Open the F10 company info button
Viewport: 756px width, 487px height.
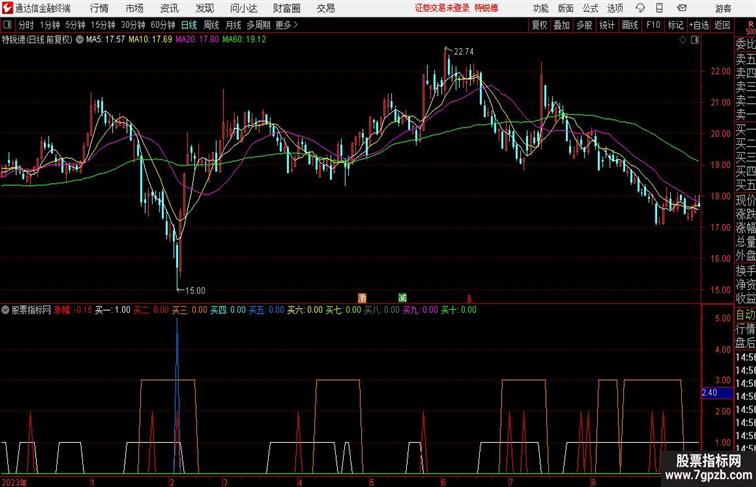coord(653,25)
